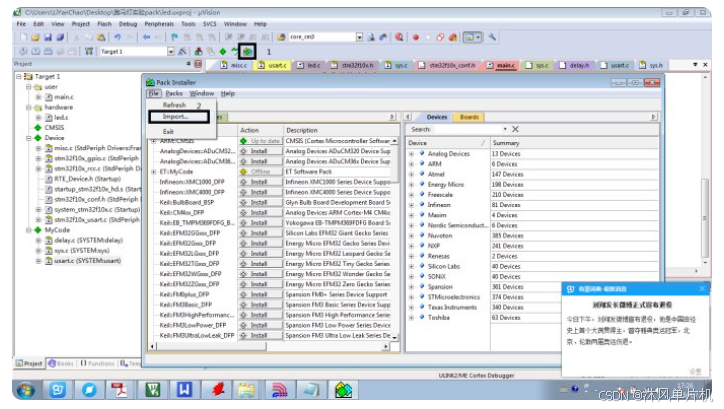
Task: Dismiss the news popup with its X
Action: click(x=702, y=289)
